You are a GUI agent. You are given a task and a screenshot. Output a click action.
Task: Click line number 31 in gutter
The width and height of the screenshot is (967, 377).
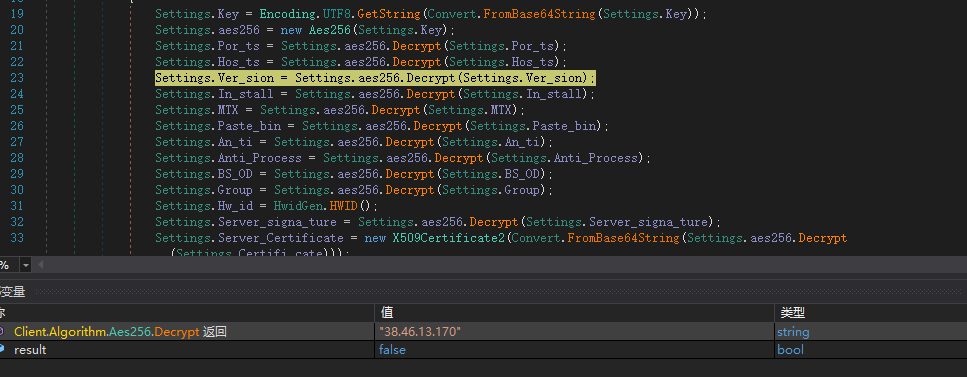click(x=17, y=205)
